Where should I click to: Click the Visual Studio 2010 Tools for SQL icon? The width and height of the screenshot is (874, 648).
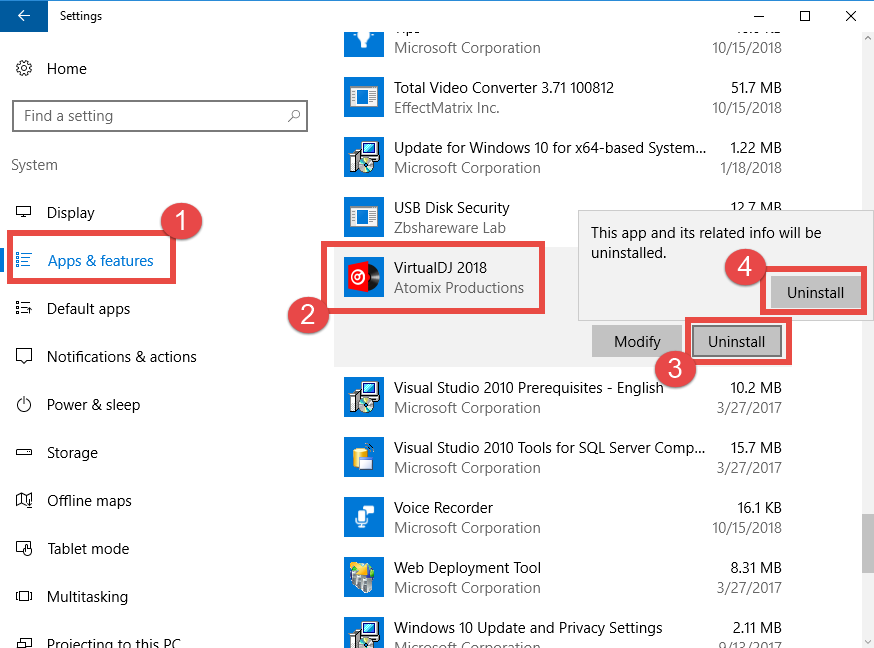pyautogui.click(x=364, y=457)
